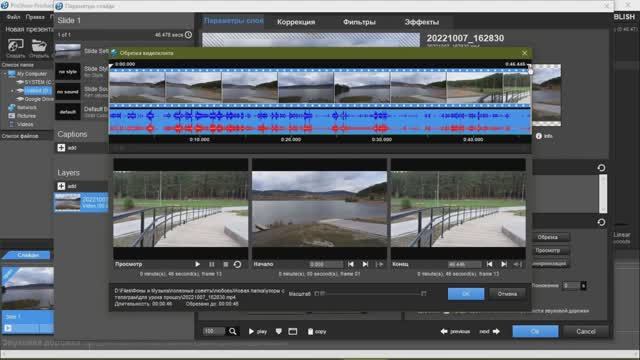This screenshot has width=640, height=360.
Task: Select the 20221007 video layer
Action: [81, 202]
